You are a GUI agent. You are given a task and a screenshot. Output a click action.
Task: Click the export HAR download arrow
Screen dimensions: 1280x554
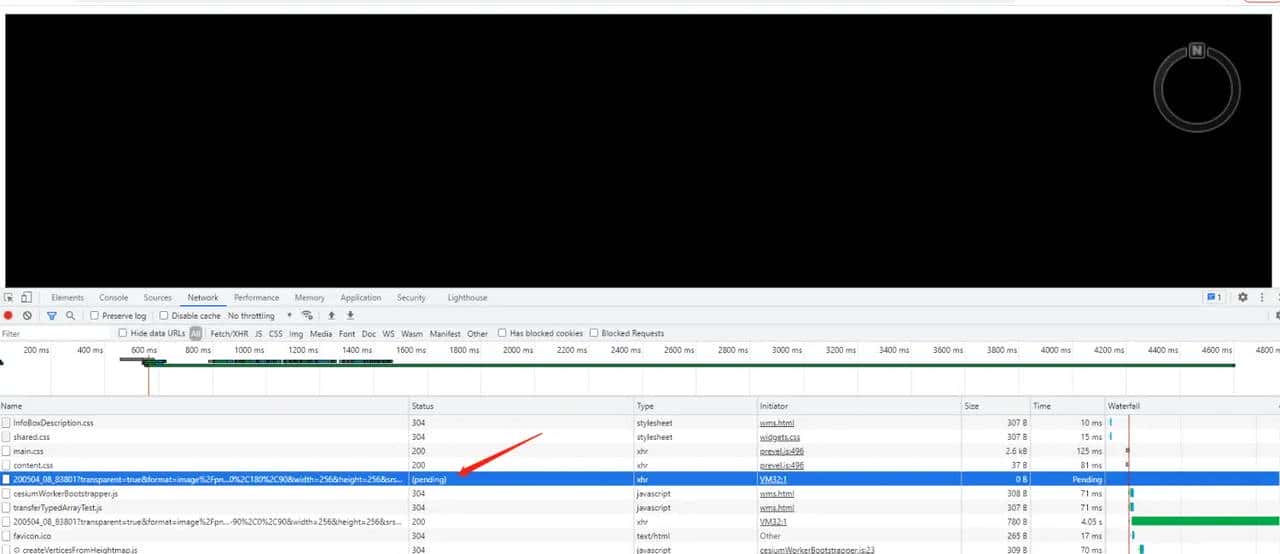click(x=350, y=316)
